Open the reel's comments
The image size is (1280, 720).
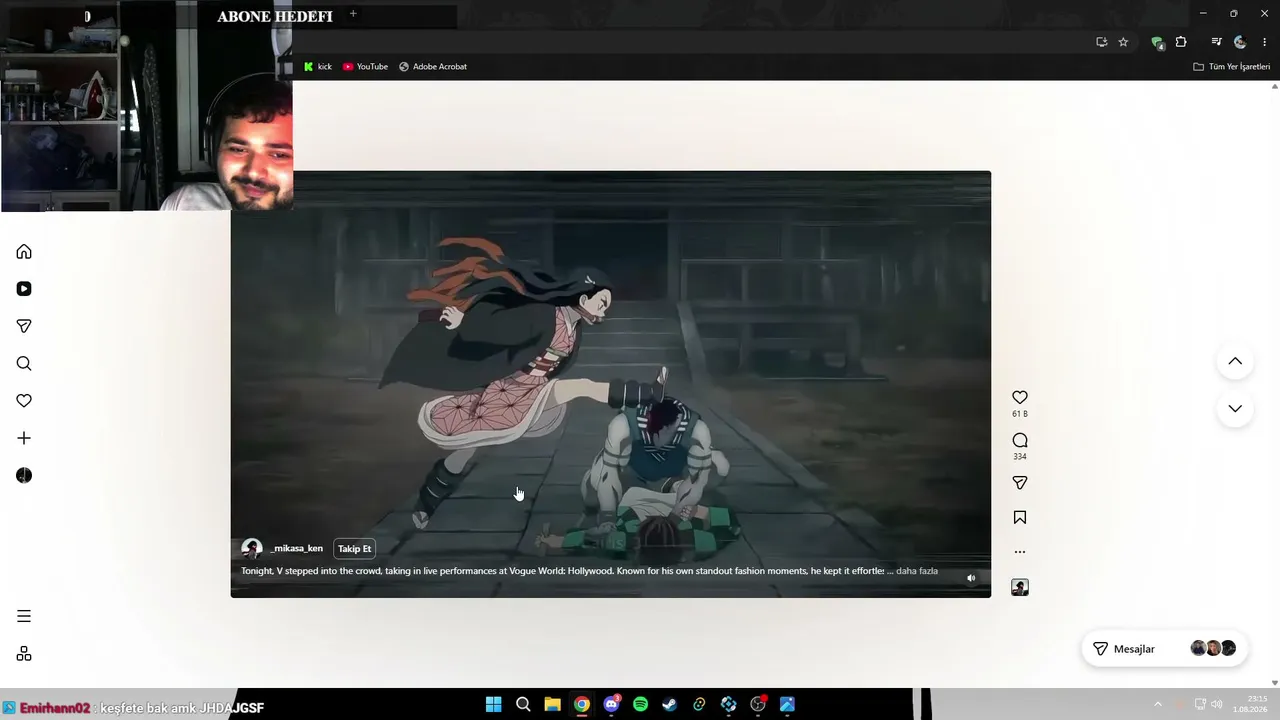pos(1020,440)
